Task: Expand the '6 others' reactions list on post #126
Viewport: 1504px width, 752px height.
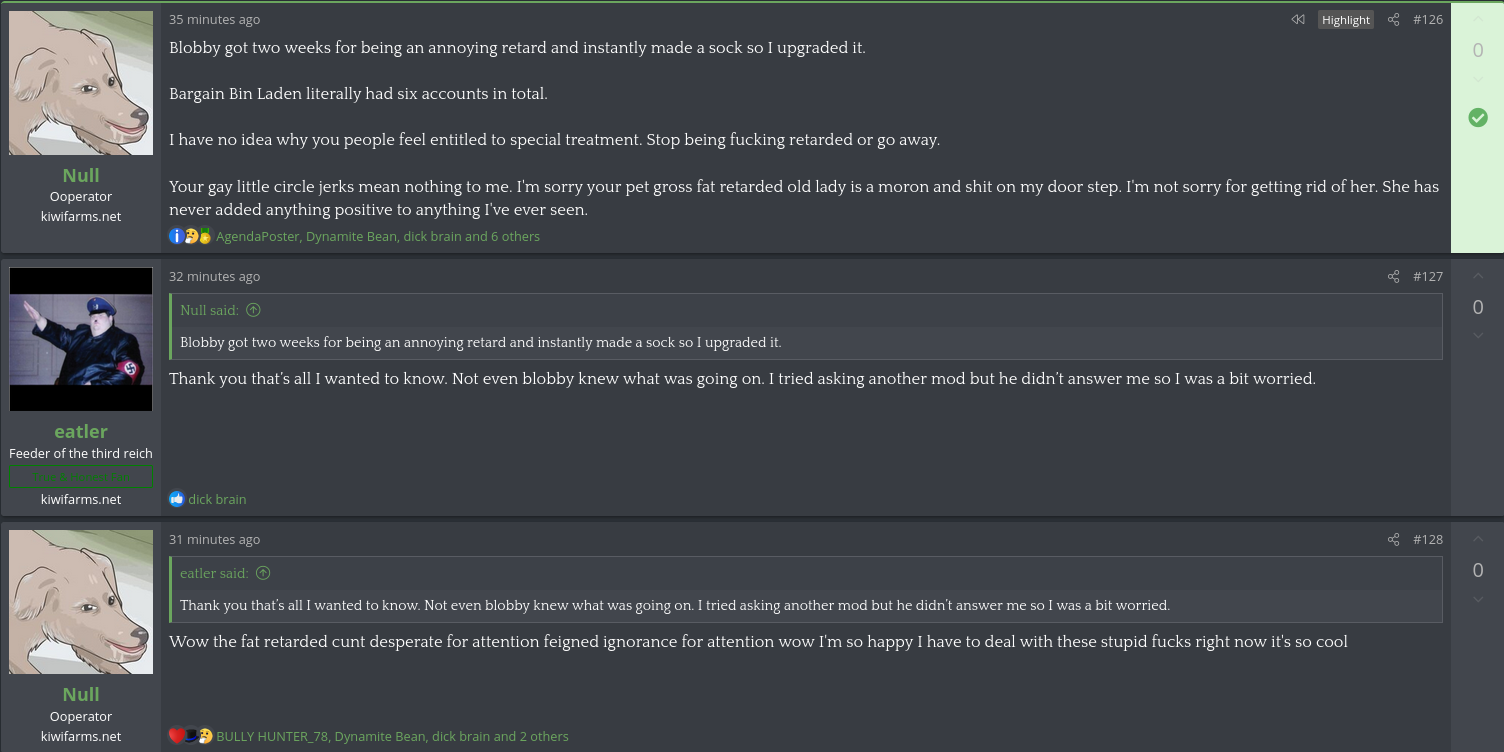Action: point(515,236)
